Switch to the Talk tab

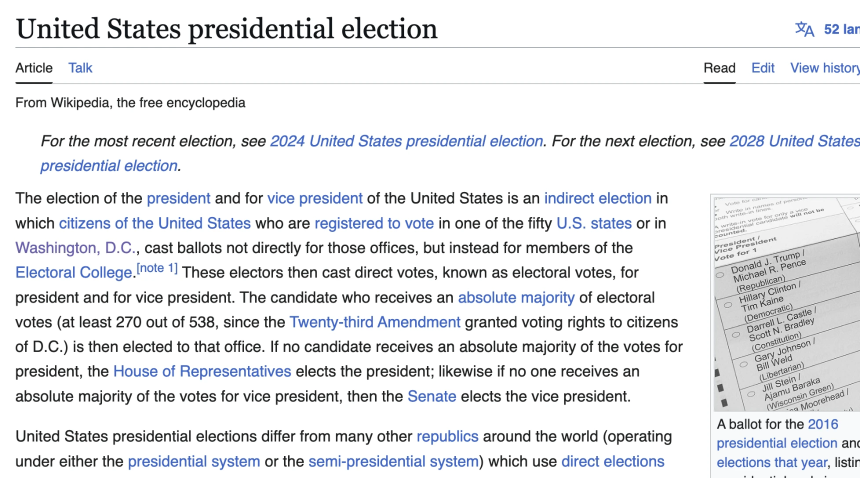(80, 68)
